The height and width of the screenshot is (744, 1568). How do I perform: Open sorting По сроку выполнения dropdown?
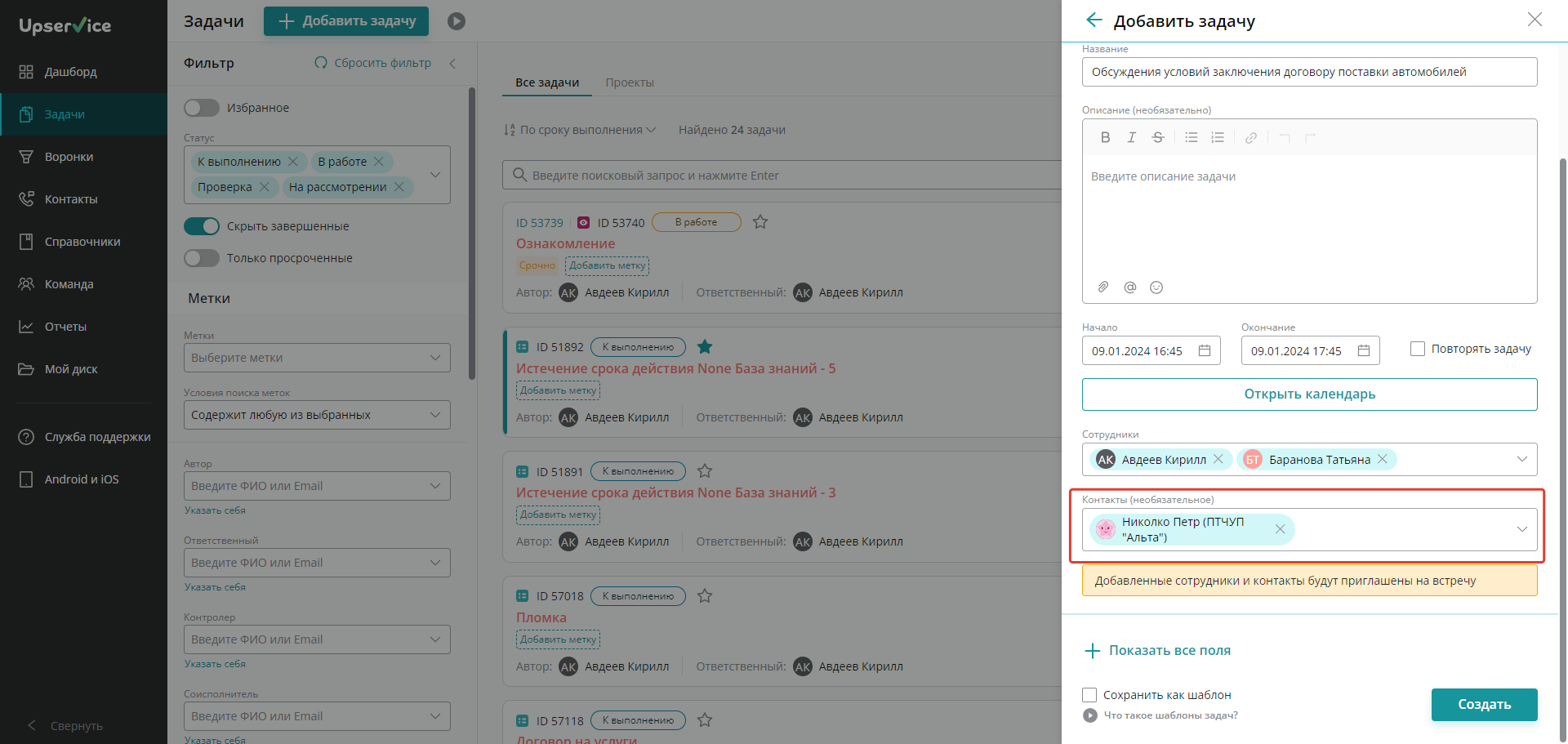(x=581, y=130)
